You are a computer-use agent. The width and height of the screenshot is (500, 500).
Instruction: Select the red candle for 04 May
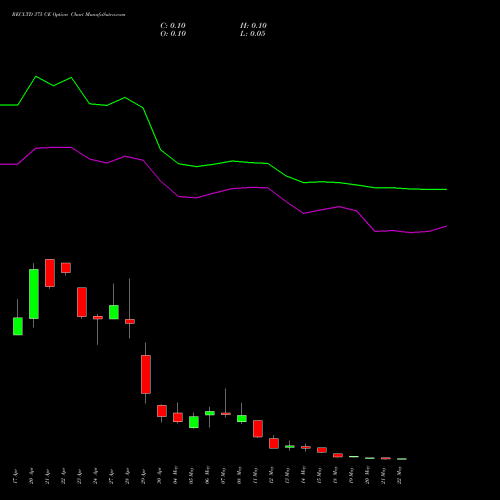click(x=178, y=417)
